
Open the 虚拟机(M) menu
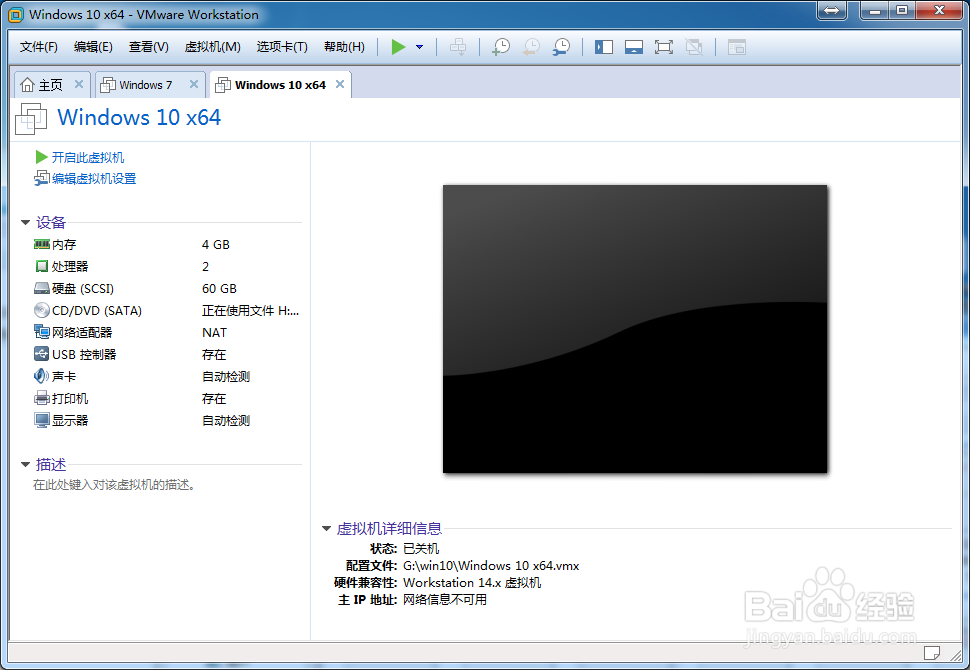[x=213, y=46]
